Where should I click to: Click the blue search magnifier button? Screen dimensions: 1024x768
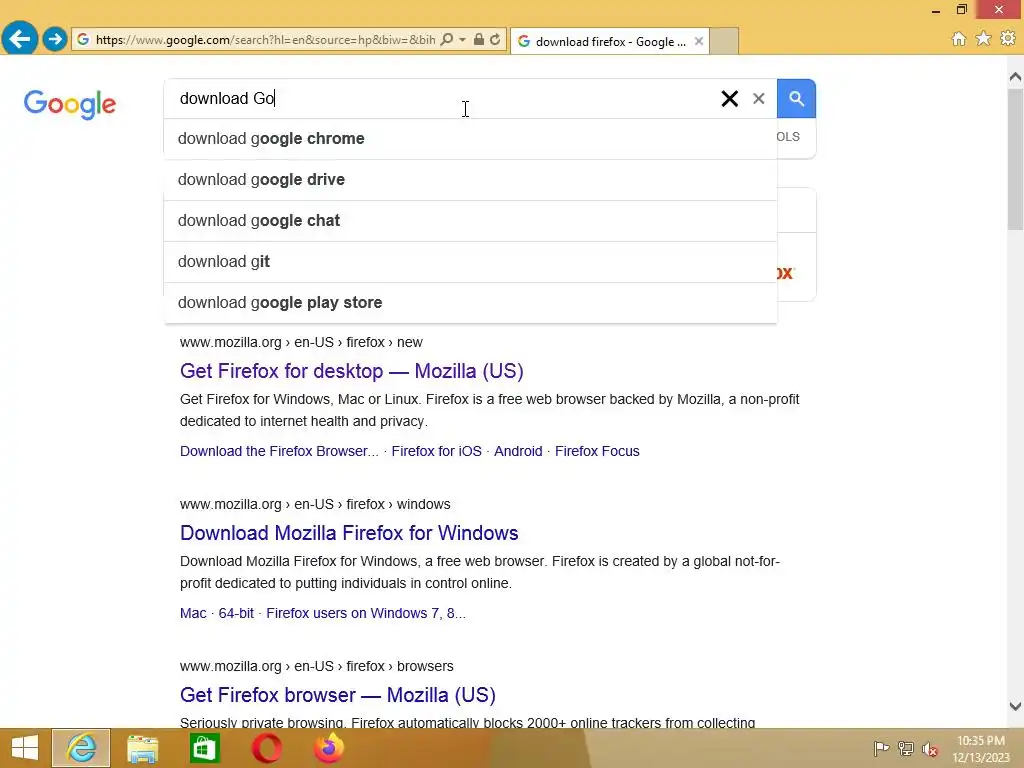[796, 99]
